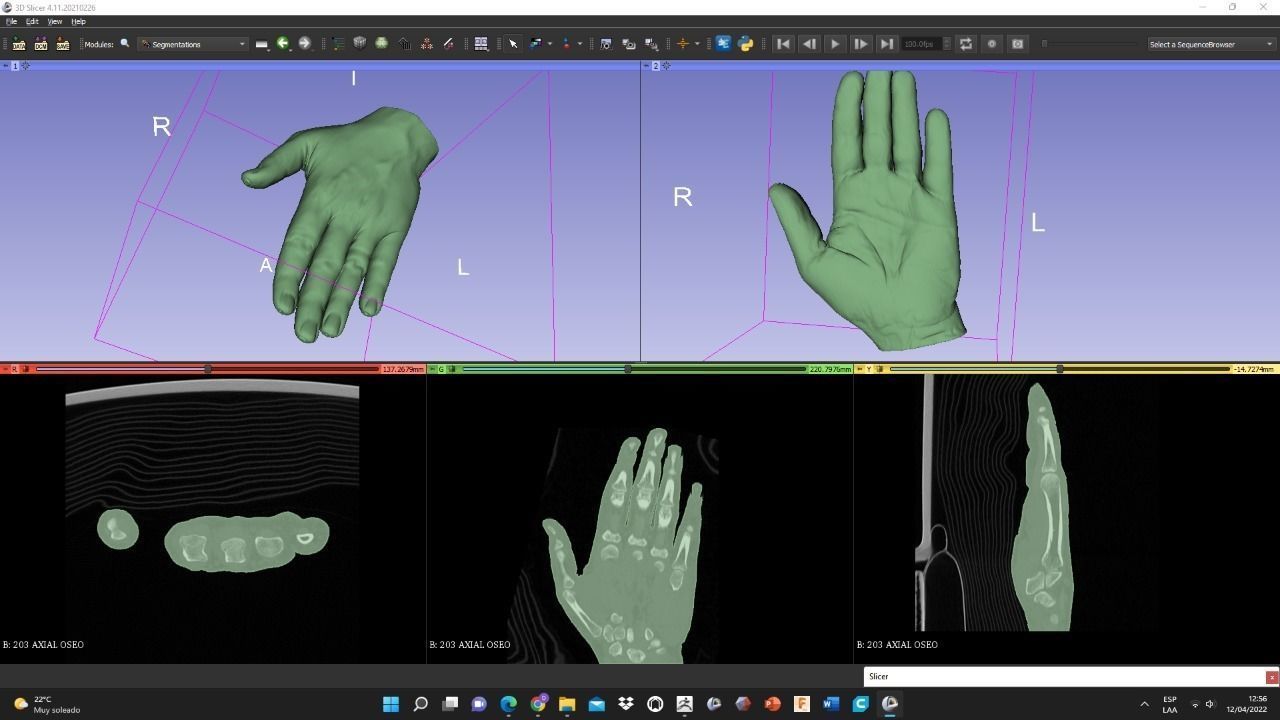Open the Edit menu

(32, 21)
